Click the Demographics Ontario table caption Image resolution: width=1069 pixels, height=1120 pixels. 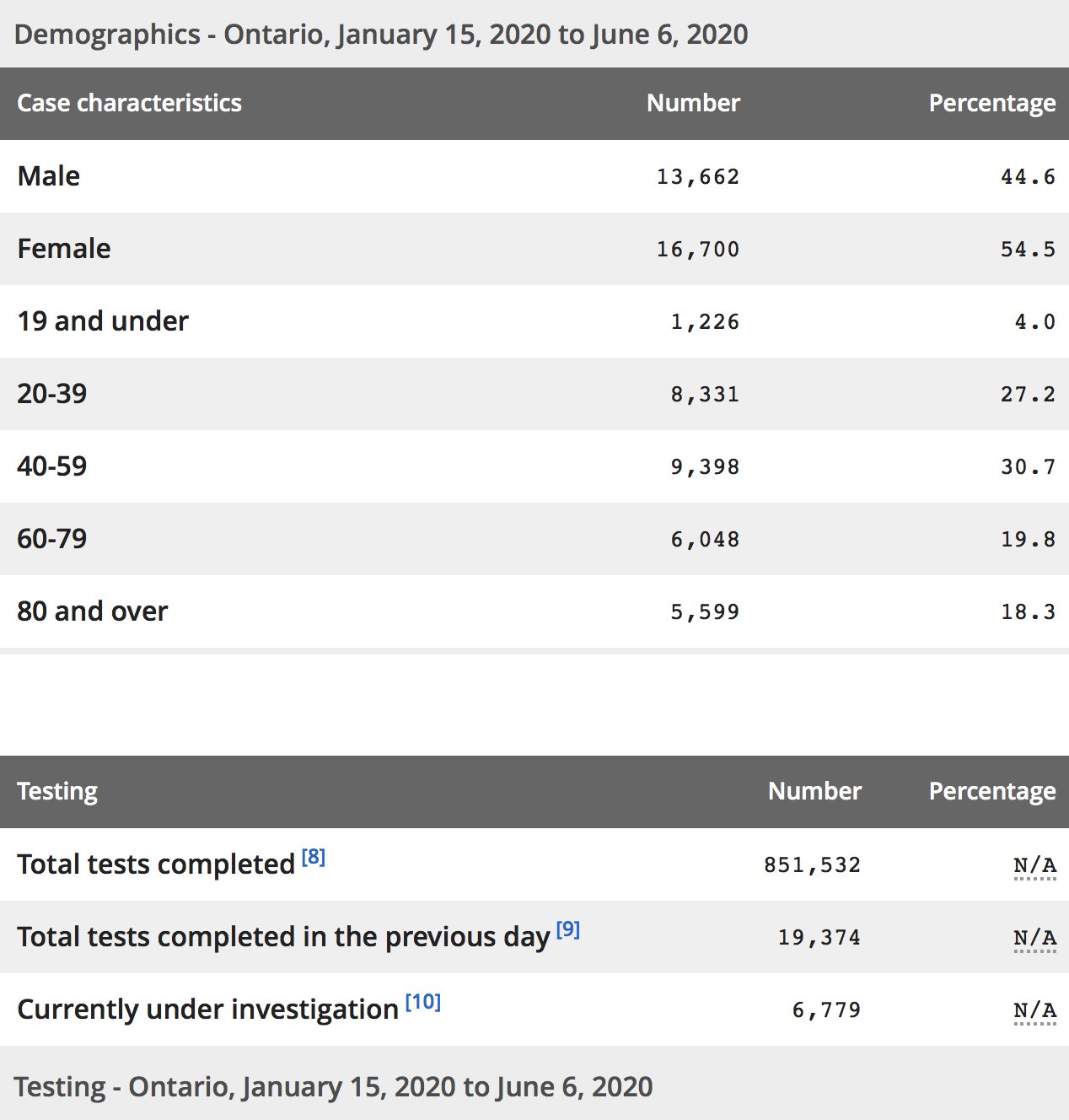(381, 35)
